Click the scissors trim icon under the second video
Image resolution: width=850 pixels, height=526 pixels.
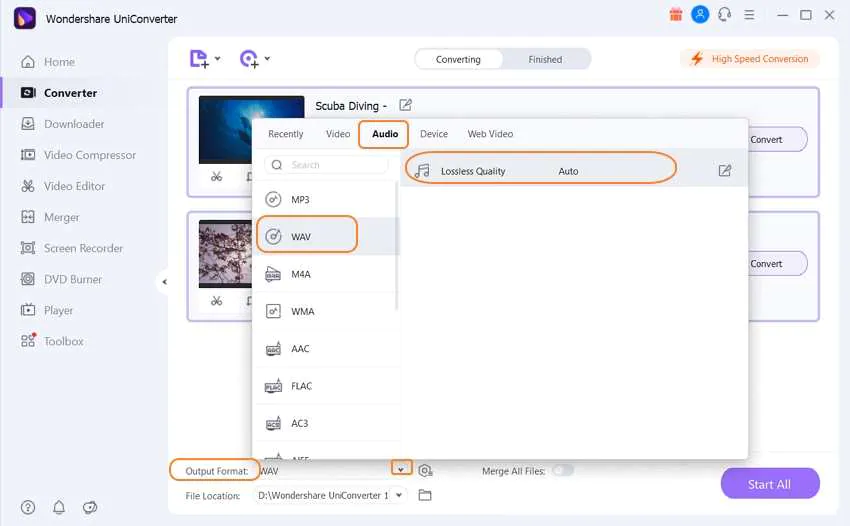pos(216,300)
